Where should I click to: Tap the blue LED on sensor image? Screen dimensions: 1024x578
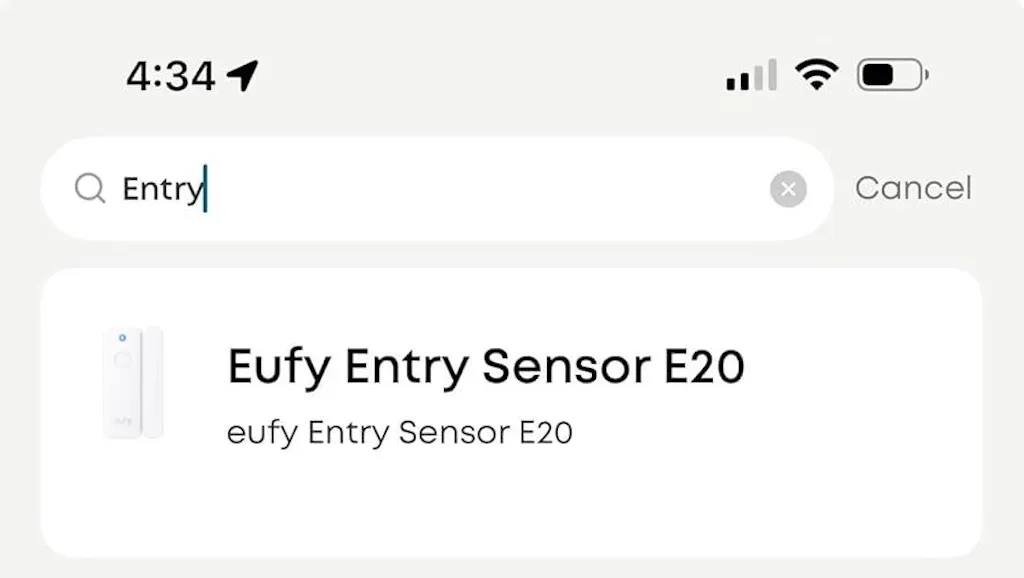point(121,336)
